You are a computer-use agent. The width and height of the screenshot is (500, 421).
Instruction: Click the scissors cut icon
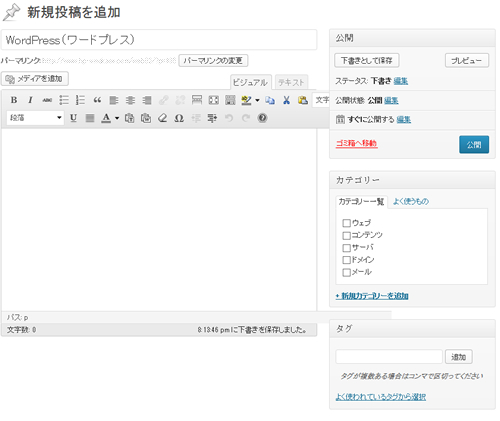point(286,100)
